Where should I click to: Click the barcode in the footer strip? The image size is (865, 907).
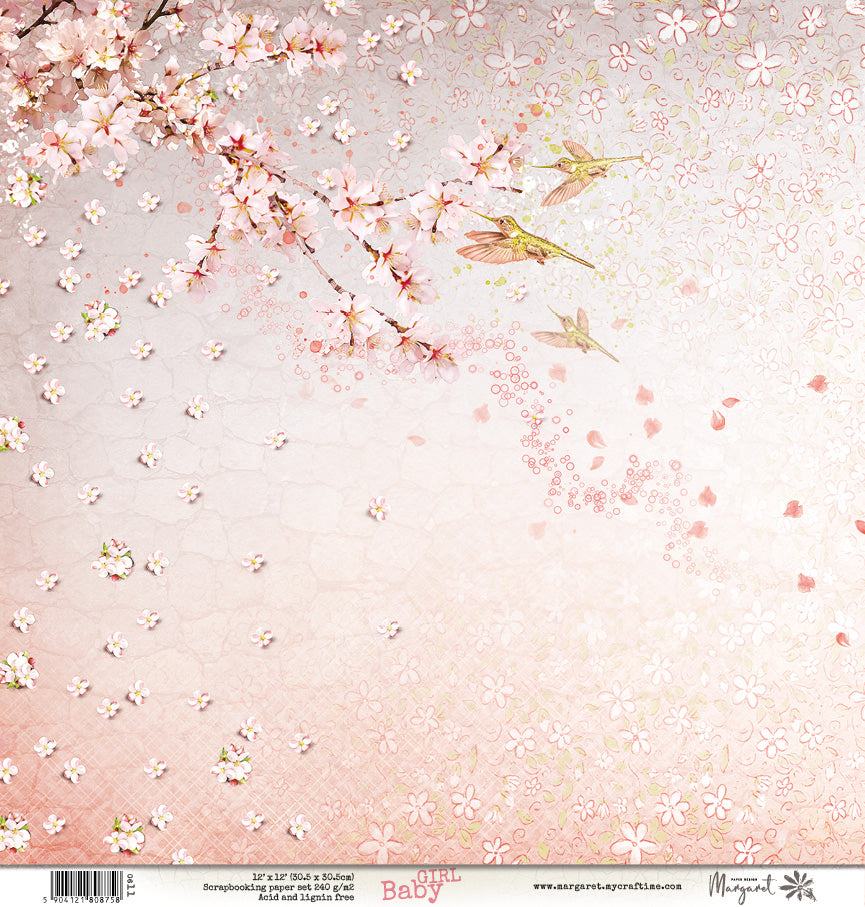click(x=86, y=883)
